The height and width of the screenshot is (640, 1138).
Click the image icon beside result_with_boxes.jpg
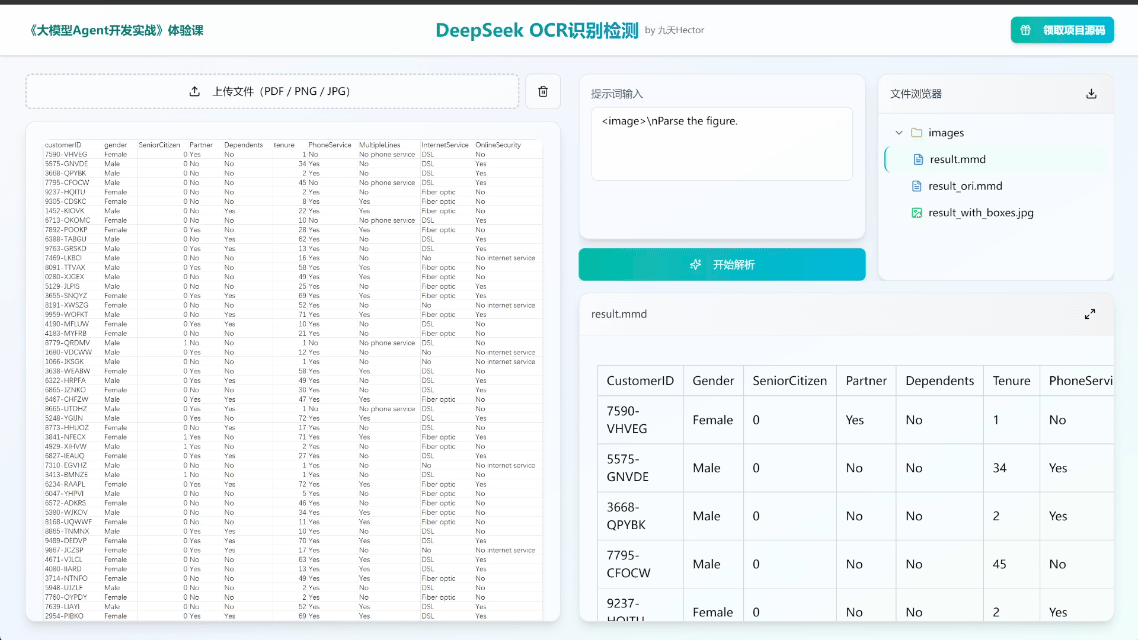(917, 212)
